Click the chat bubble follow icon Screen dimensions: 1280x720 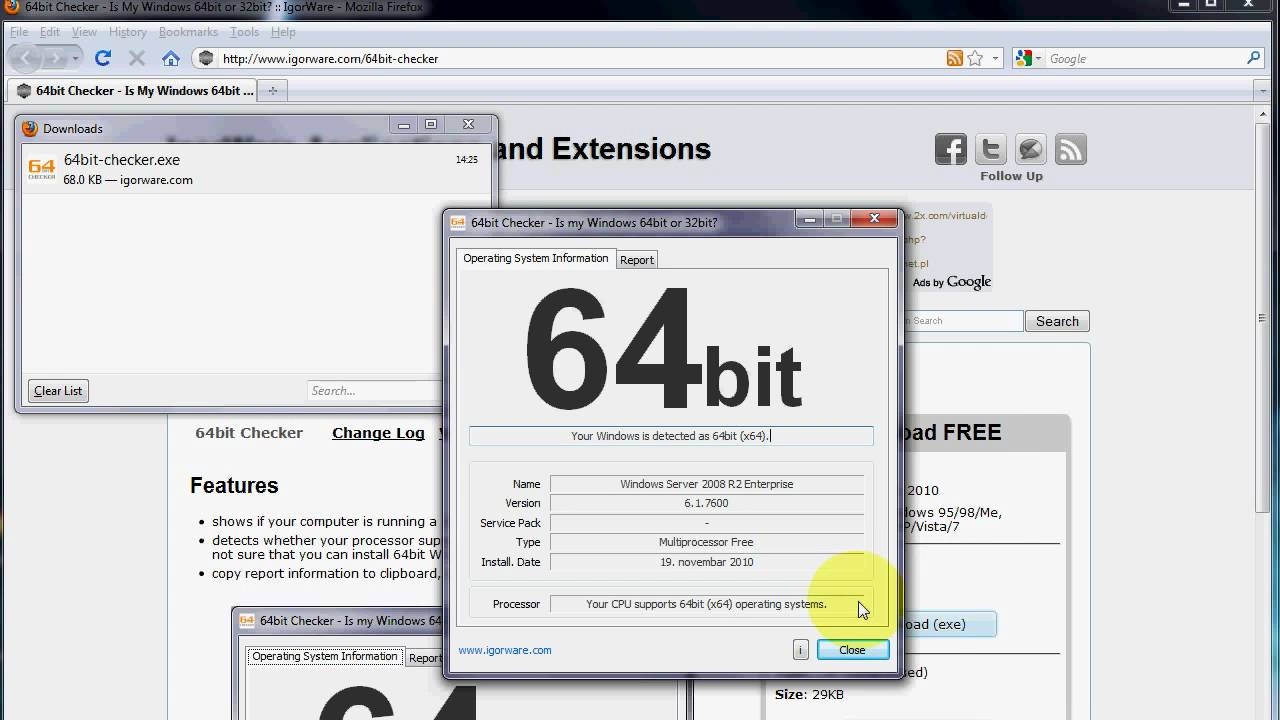1031,149
